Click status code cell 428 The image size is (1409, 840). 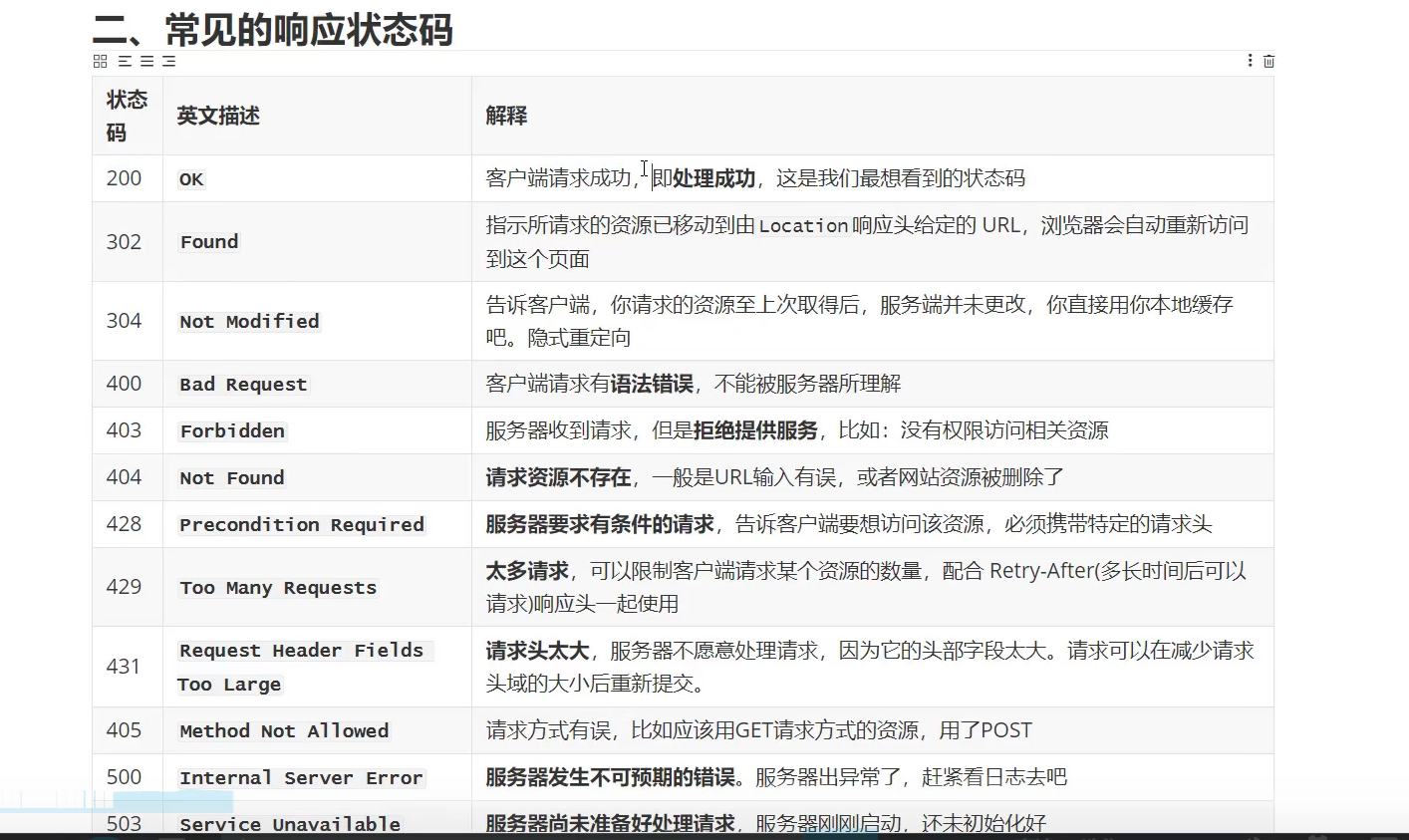[x=128, y=524]
